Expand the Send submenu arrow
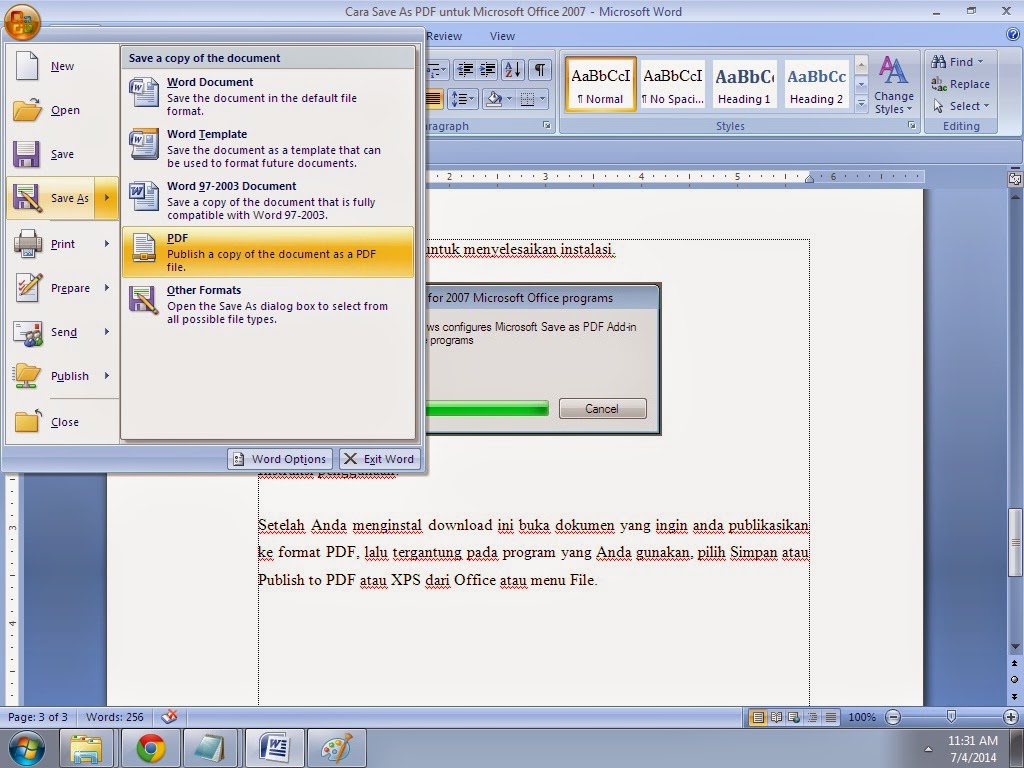Image resolution: width=1024 pixels, height=768 pixels. click(x=106, y=332)
